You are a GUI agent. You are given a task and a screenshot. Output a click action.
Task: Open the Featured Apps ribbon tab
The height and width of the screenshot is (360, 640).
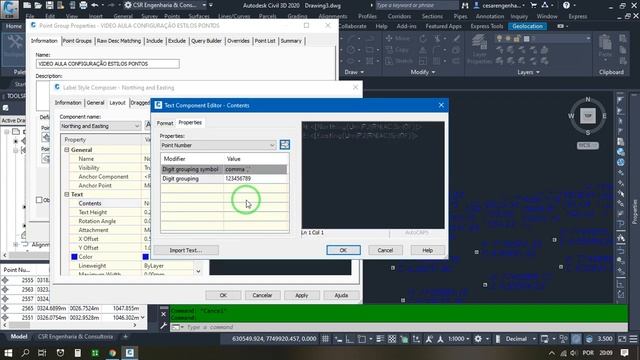(x=443, y=26)
